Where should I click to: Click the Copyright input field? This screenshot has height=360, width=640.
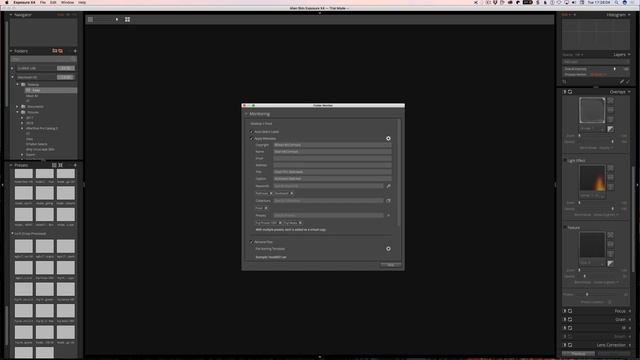(332, 145)
